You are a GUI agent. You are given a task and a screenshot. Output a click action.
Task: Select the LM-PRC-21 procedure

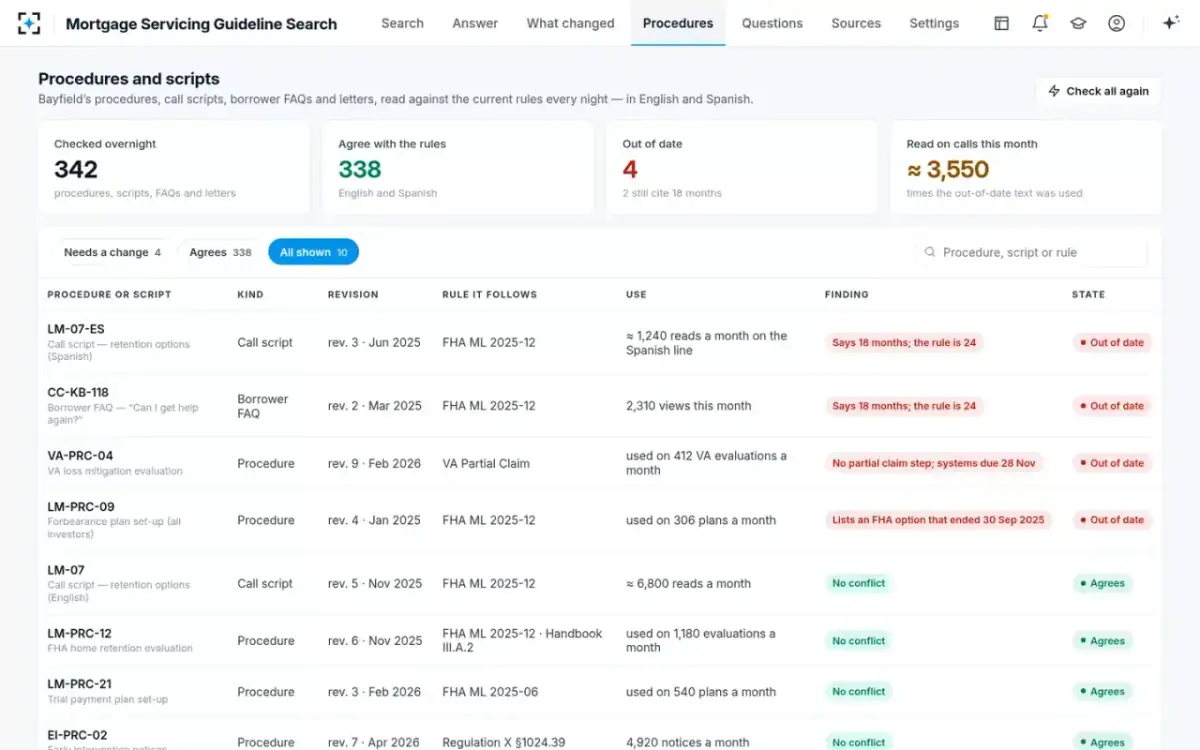click(600, 691)
